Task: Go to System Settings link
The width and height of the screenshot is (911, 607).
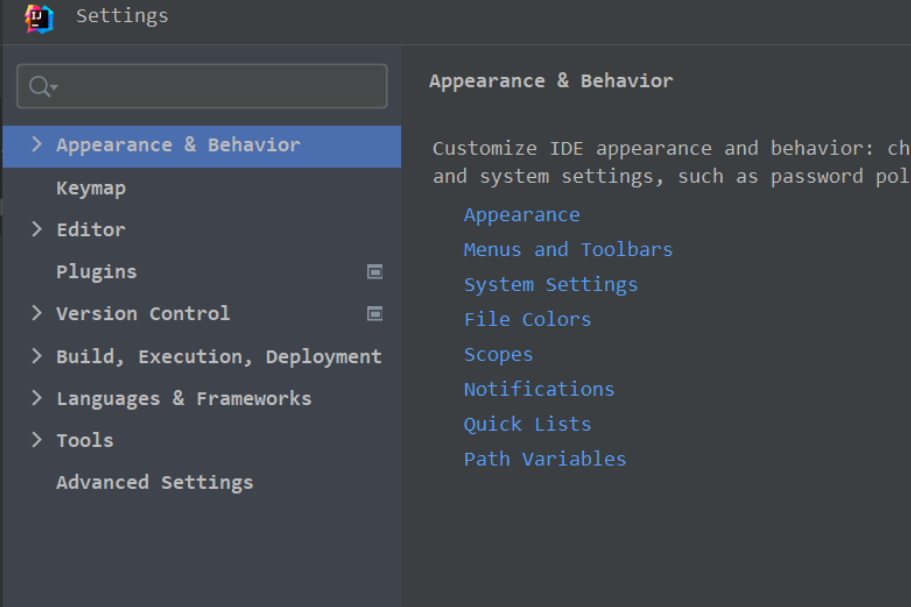Action: [x=550, y=285]
